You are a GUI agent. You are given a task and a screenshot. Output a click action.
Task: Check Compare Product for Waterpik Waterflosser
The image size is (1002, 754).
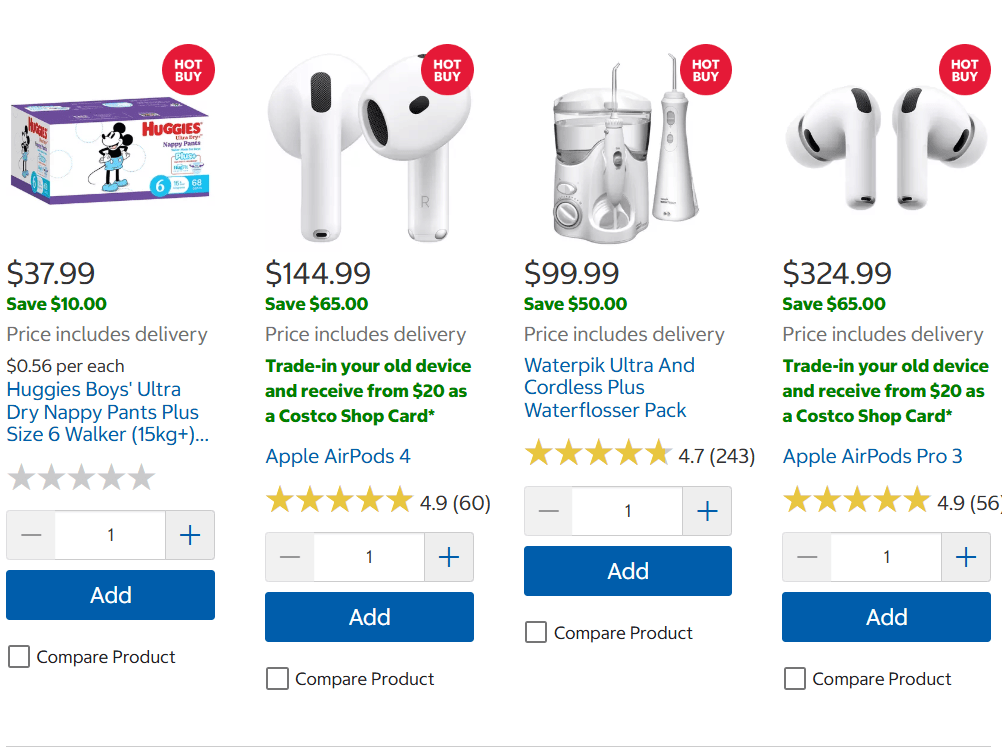(x=536, y=633)
